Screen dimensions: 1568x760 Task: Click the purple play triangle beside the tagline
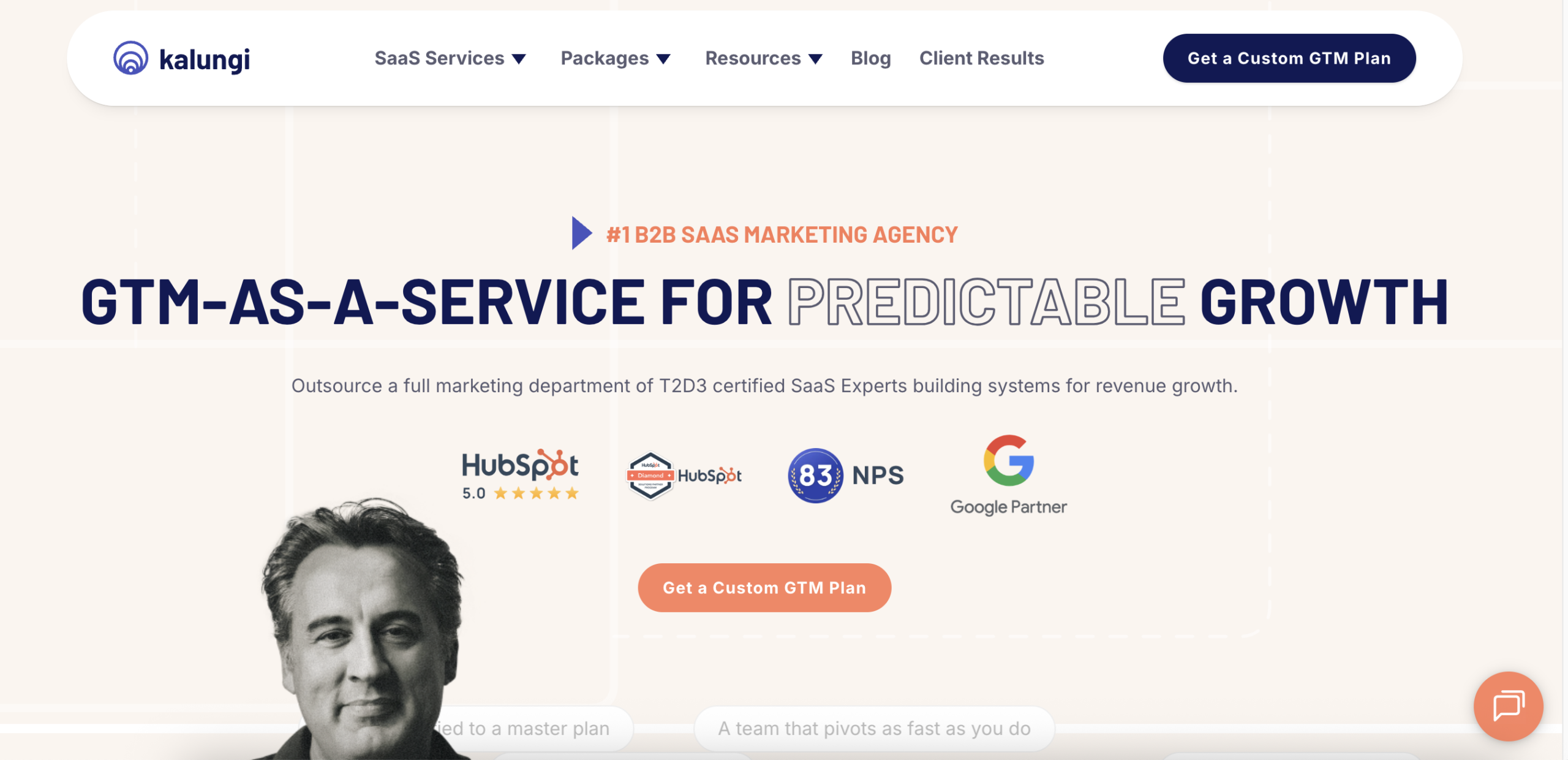click(582, 233)
